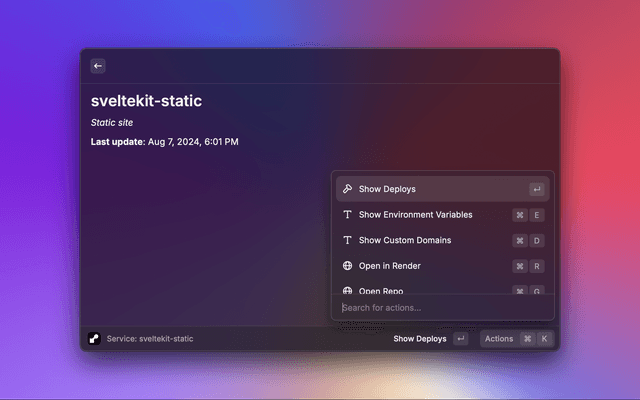Screen dimensions: 640x400
Task: Click the Actions button in bottom bar
Action: click(x=499, y=339)
